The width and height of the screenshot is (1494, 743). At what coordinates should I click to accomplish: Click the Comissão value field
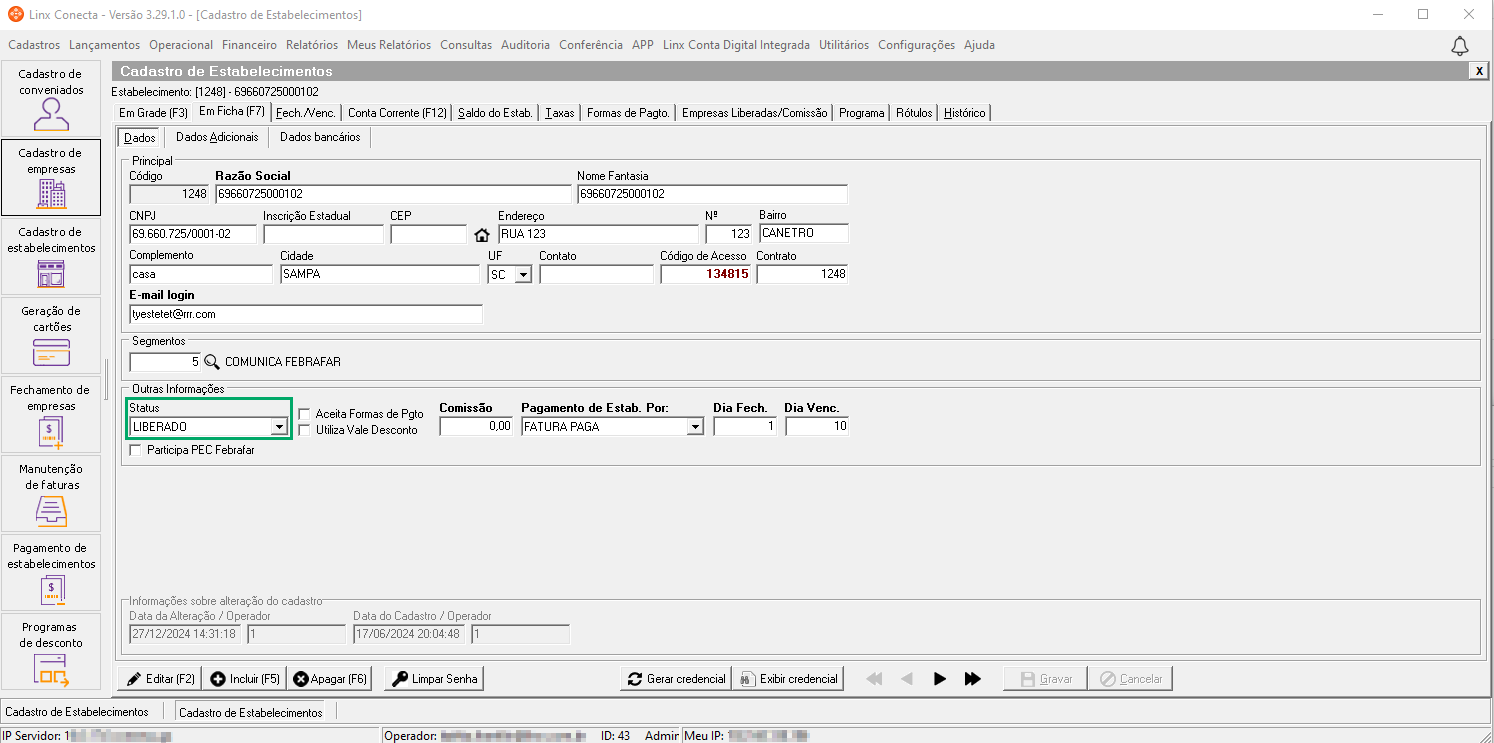click(x=476, y=427)
